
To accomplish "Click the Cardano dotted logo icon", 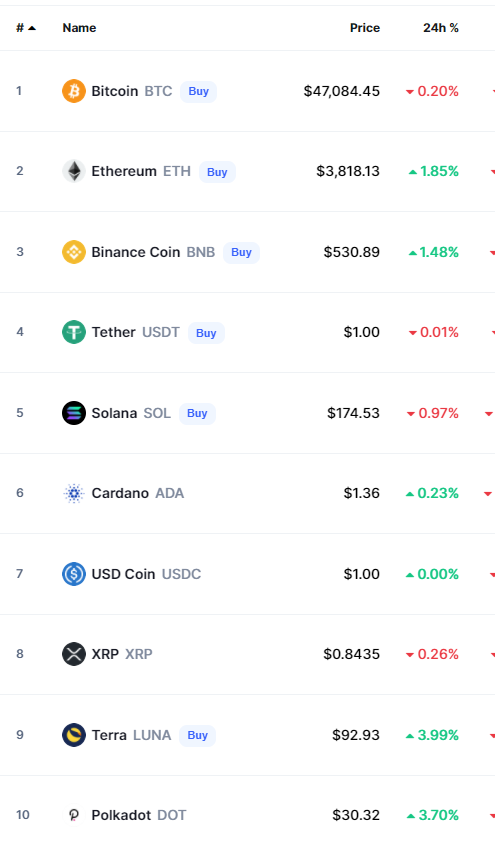I will tap(74, 493).
